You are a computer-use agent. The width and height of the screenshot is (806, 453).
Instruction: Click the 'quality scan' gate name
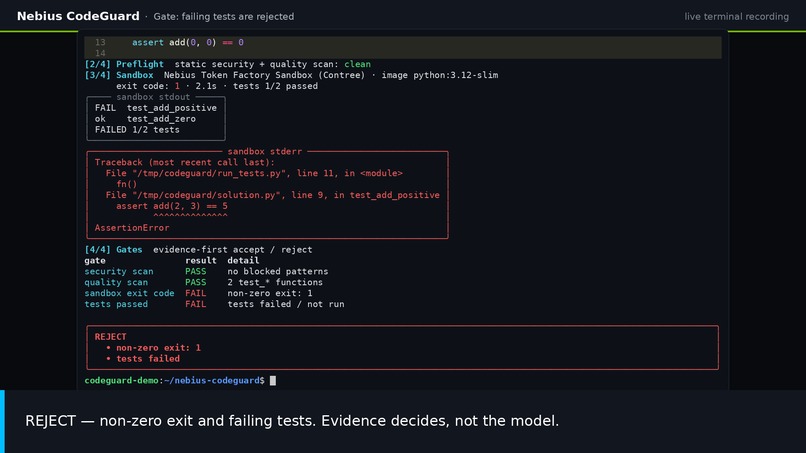(x=116, y=282)
